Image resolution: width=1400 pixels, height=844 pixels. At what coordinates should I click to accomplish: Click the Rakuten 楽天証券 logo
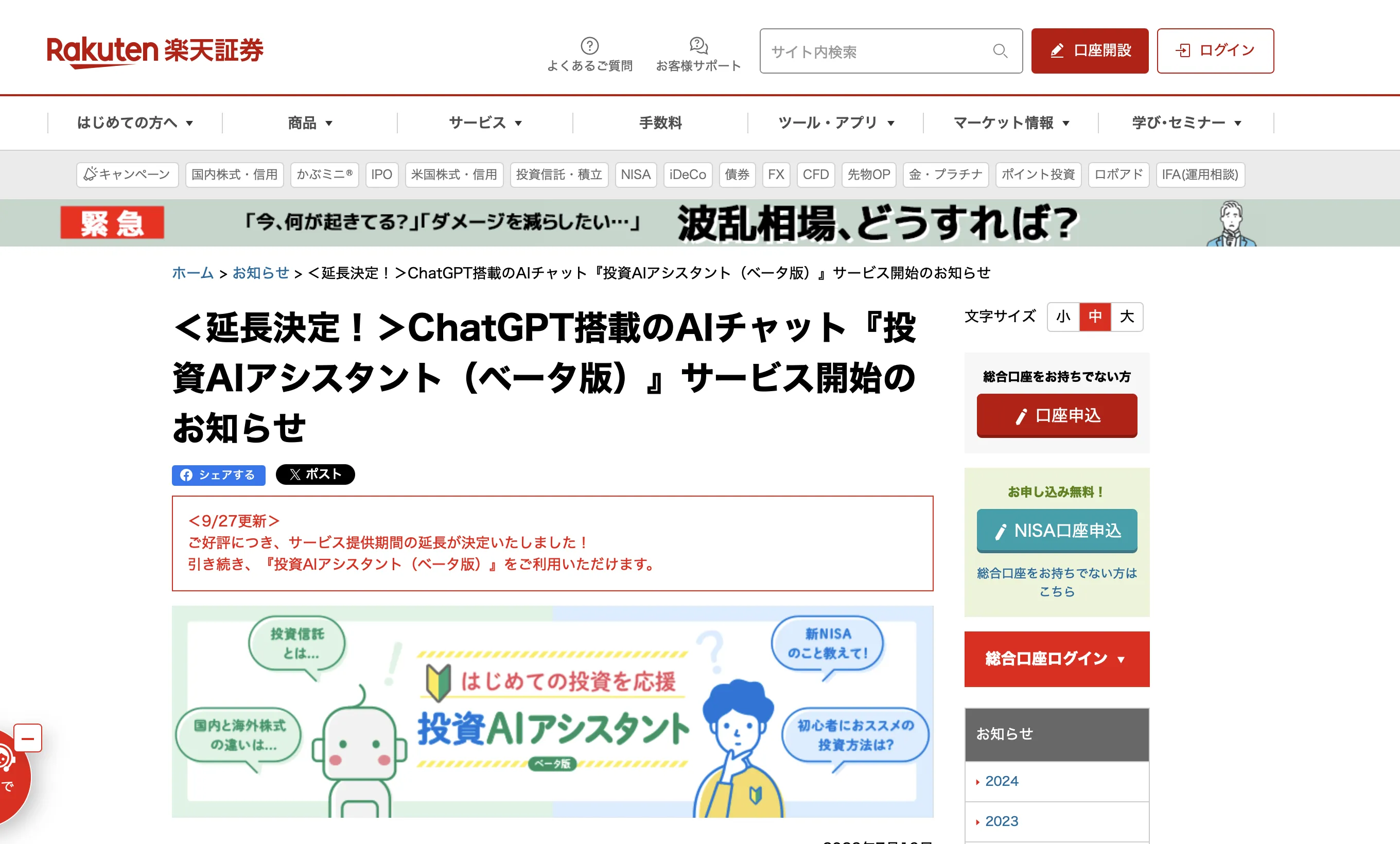point(154,51)
